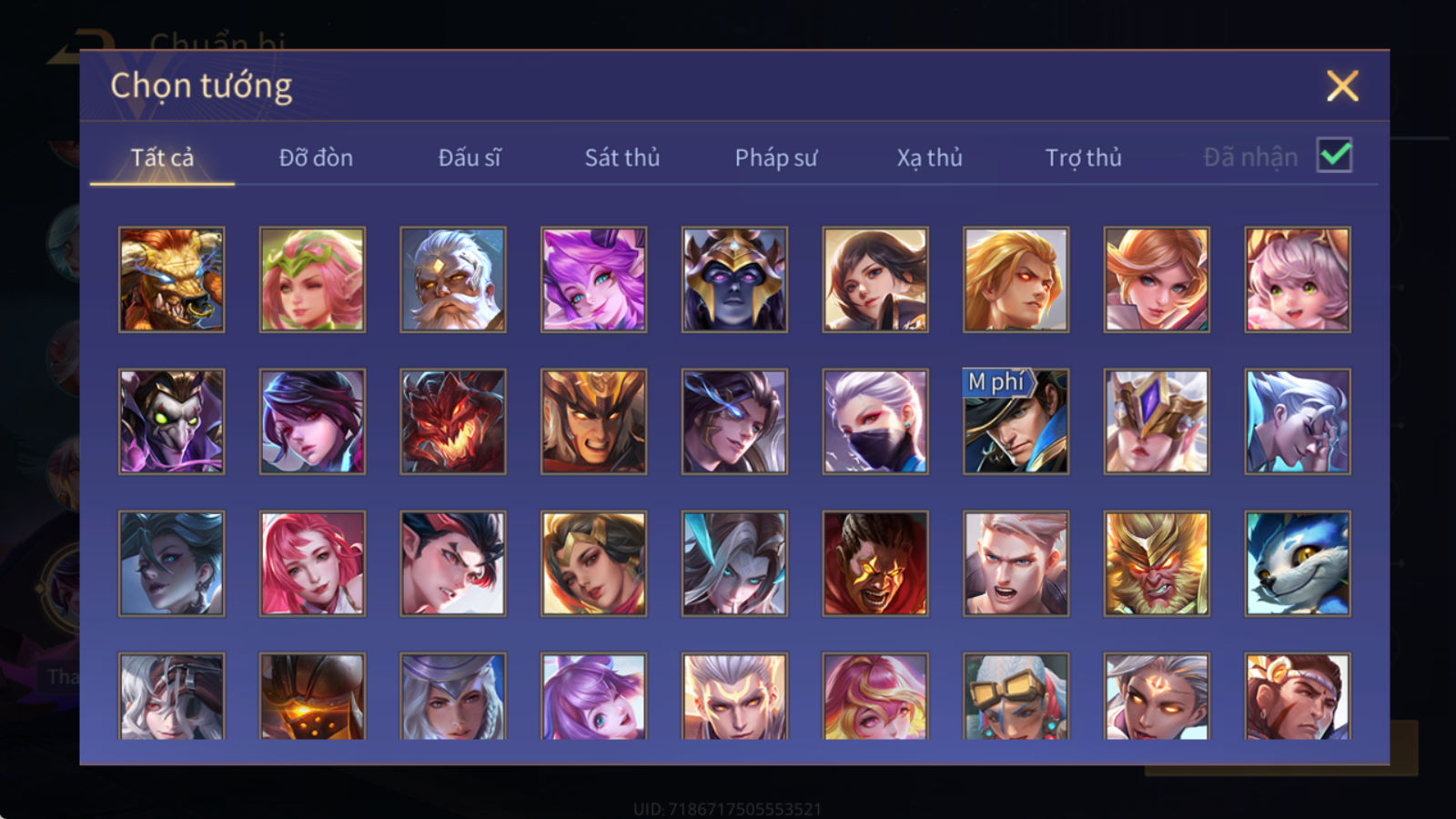
Task: Select the 'Tất cả' tab
Action: 162,157
